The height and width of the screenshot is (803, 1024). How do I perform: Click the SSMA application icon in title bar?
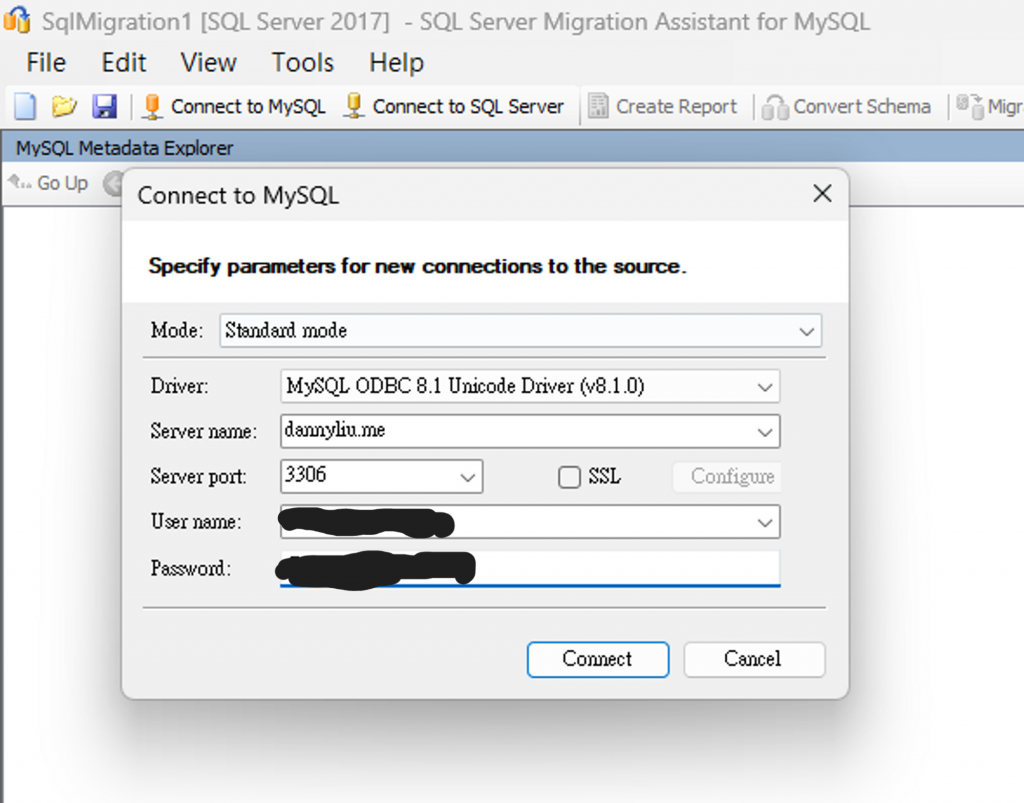(x=17, y=20)
